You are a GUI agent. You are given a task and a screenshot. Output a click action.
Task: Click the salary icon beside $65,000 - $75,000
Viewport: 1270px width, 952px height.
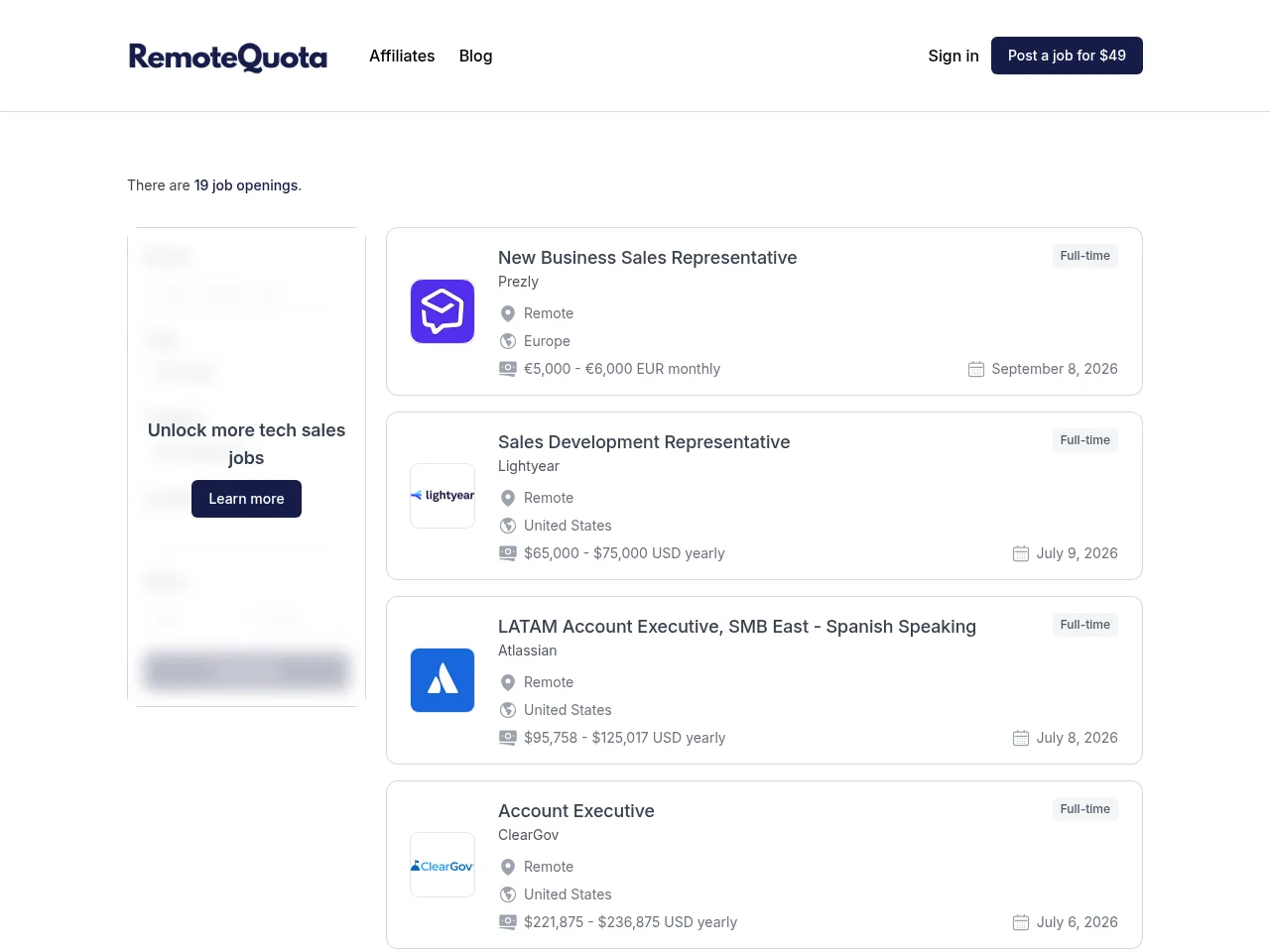click(x=508, y=553)
